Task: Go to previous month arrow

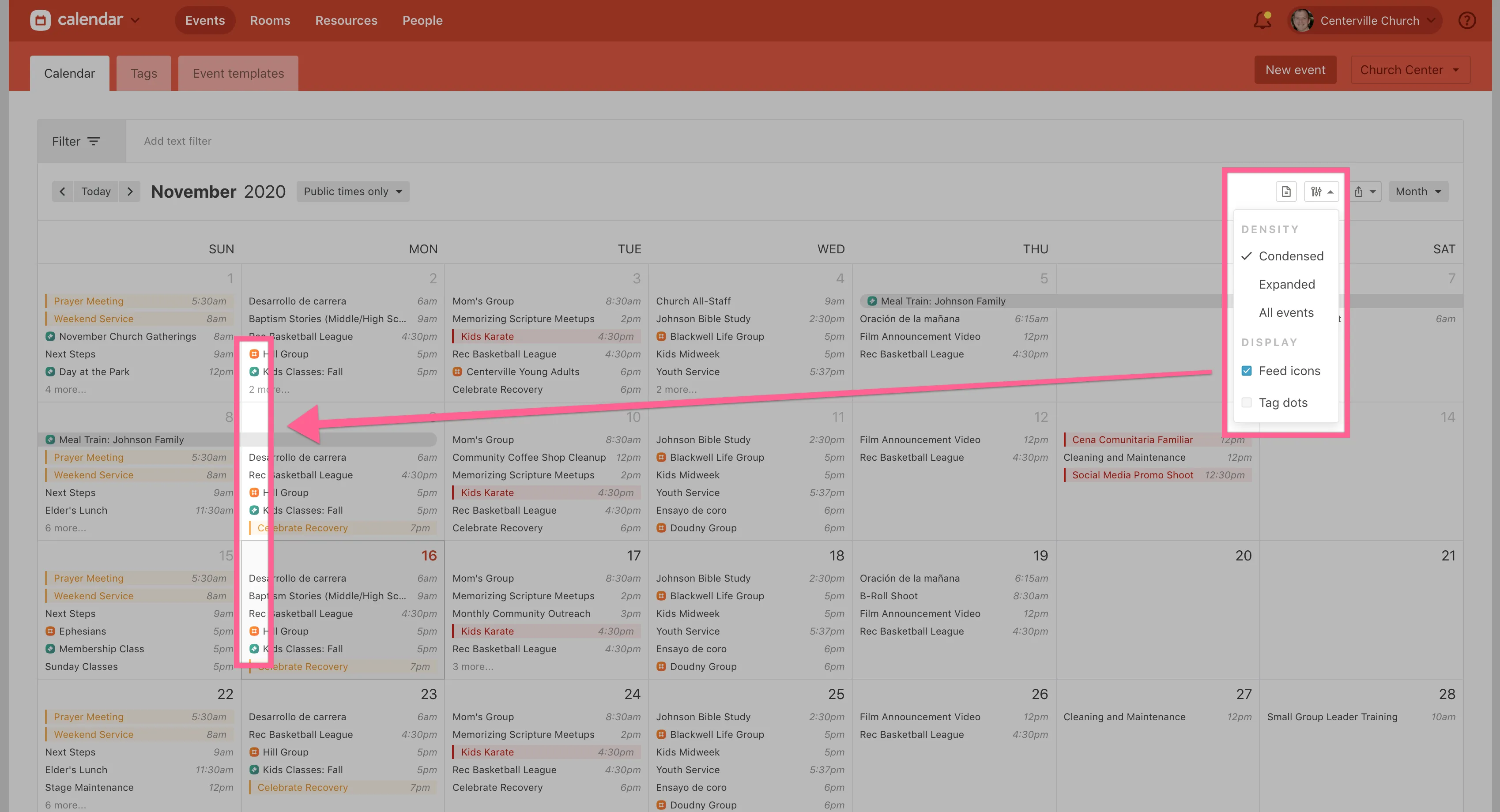Action: 62,192
